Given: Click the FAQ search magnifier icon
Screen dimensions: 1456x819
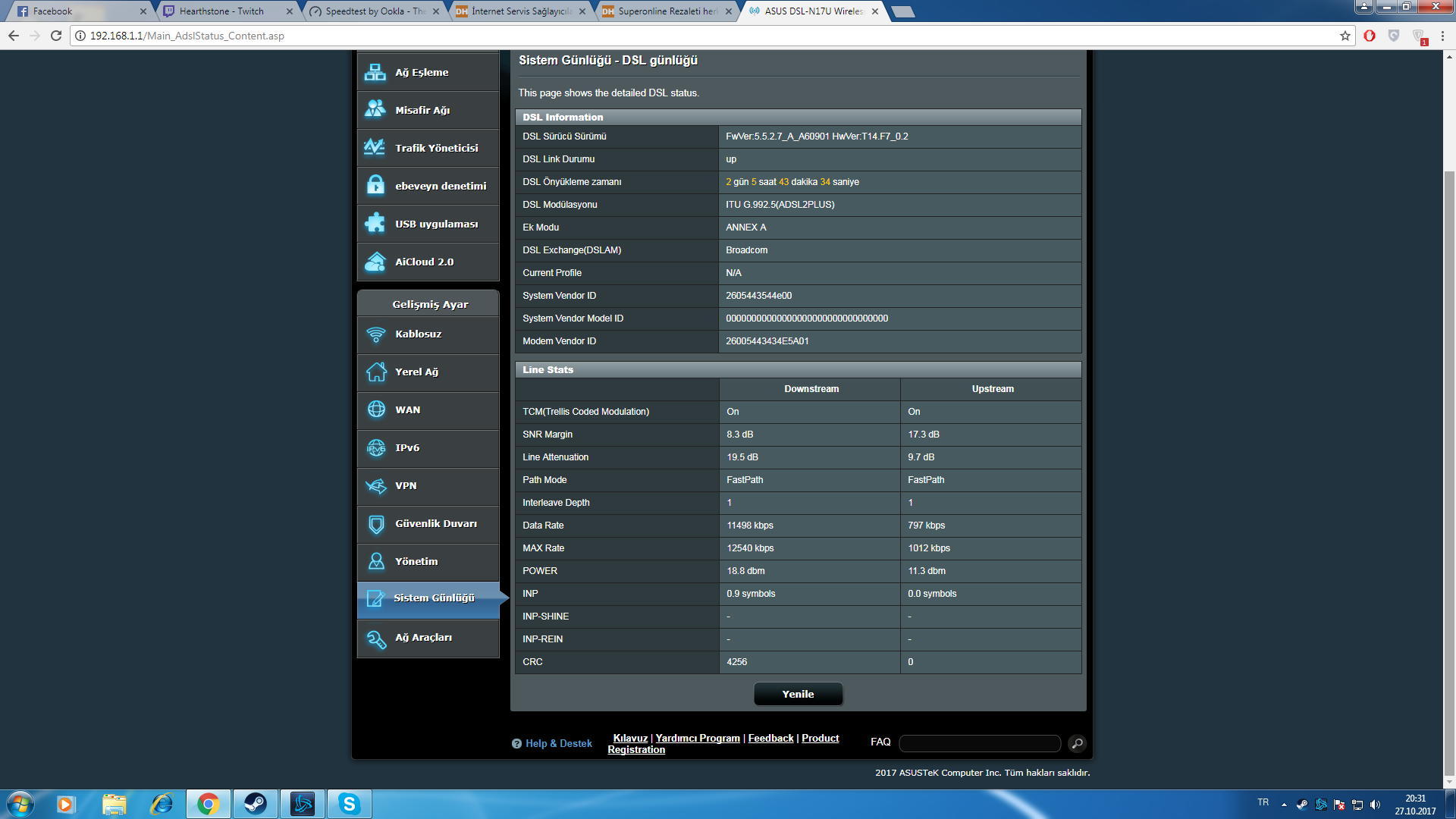Looking at the screenshot, I should coord(1077,743).
